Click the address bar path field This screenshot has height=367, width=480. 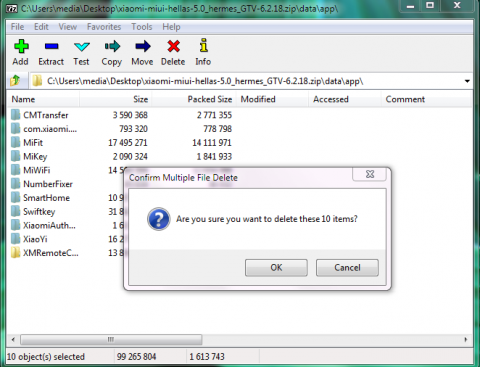(x=246, y=81)
